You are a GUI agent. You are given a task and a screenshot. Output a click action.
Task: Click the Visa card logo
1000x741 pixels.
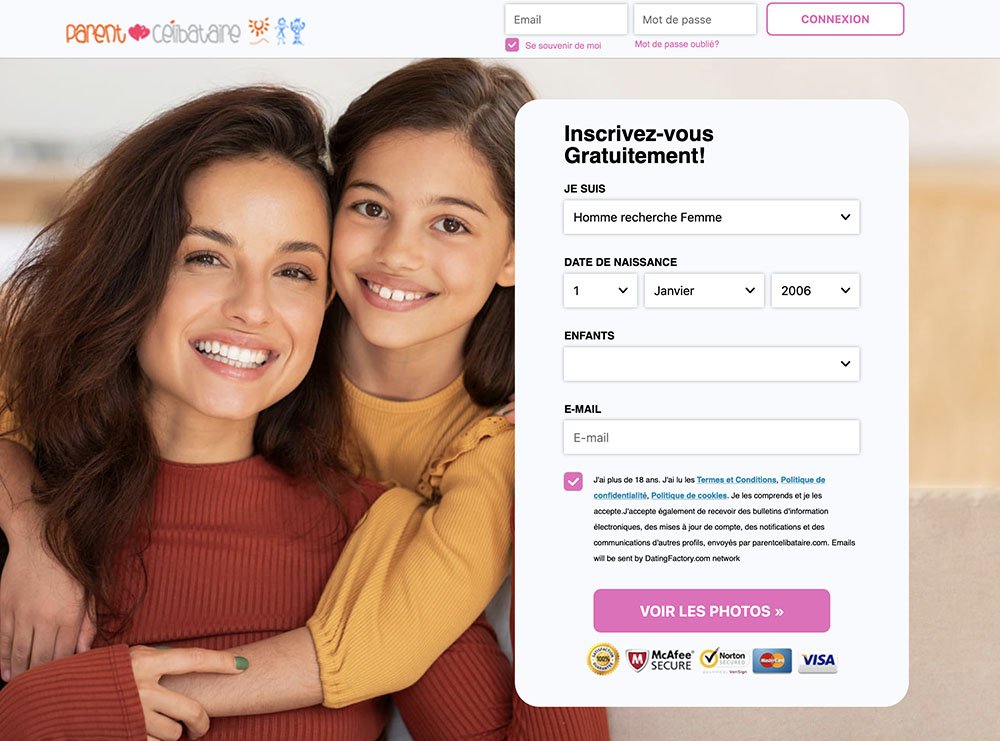point(818,661)
